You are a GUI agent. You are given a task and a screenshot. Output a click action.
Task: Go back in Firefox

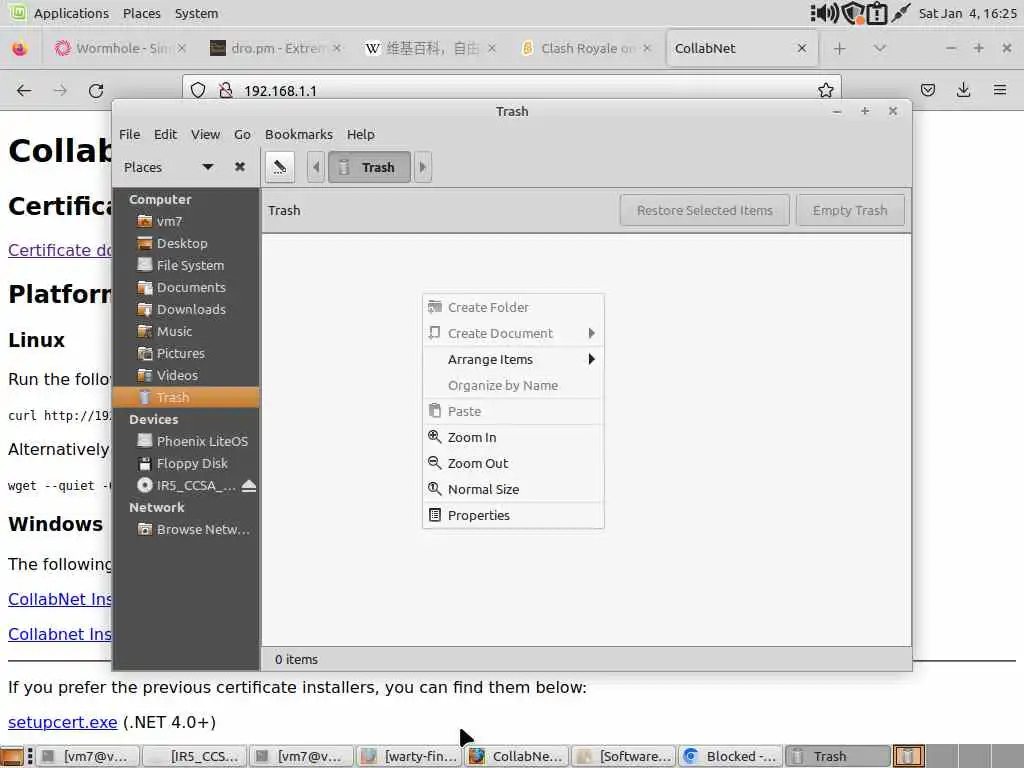pos(24,91)
